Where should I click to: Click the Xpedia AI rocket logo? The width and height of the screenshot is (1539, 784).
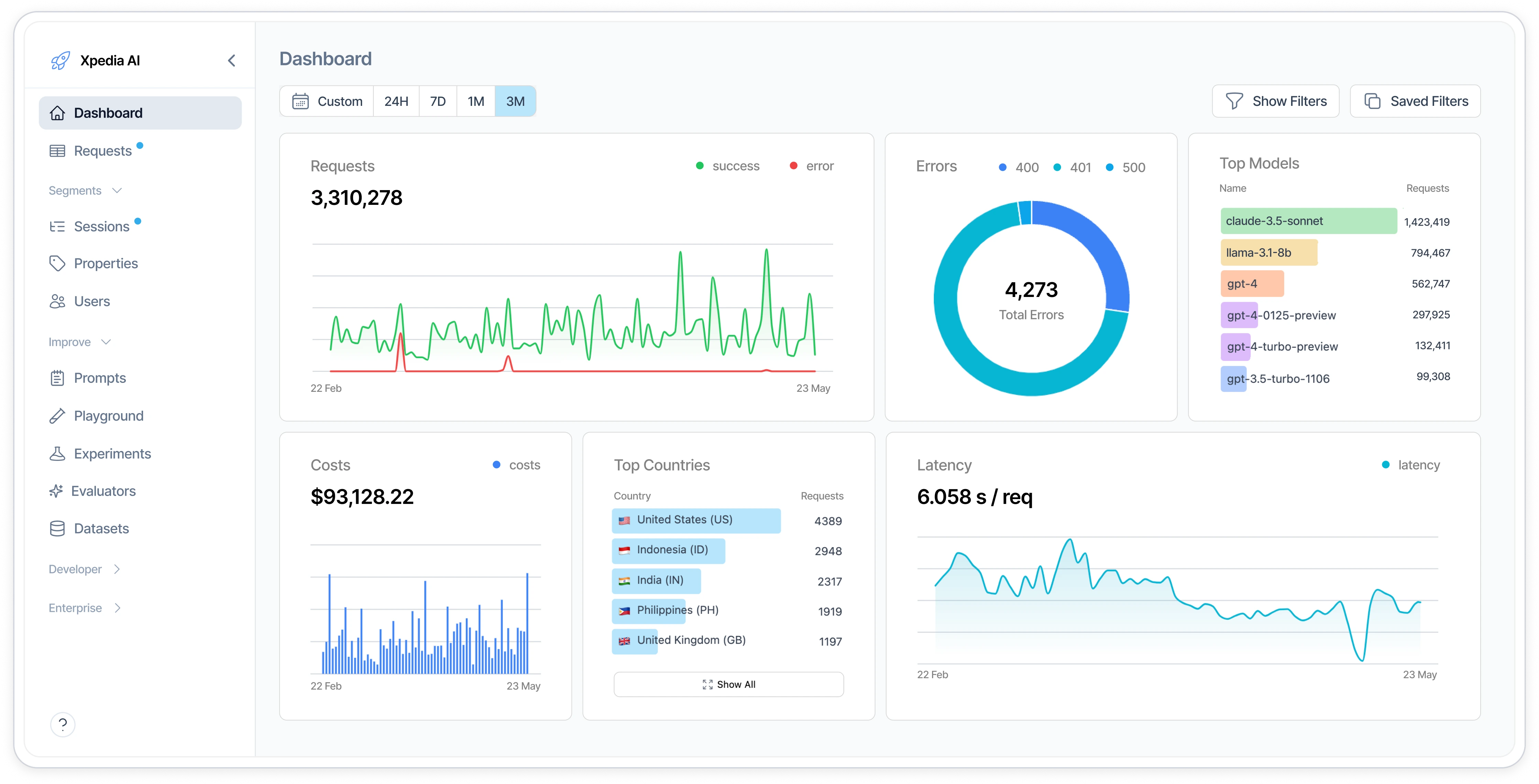(x=60, y=60)
